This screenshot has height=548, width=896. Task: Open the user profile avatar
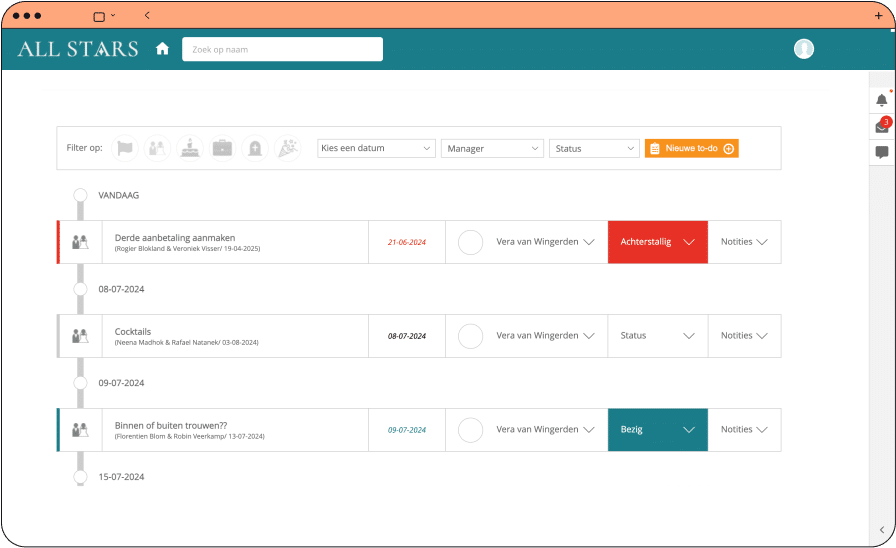pyautogui.click(x=803, y=49)
